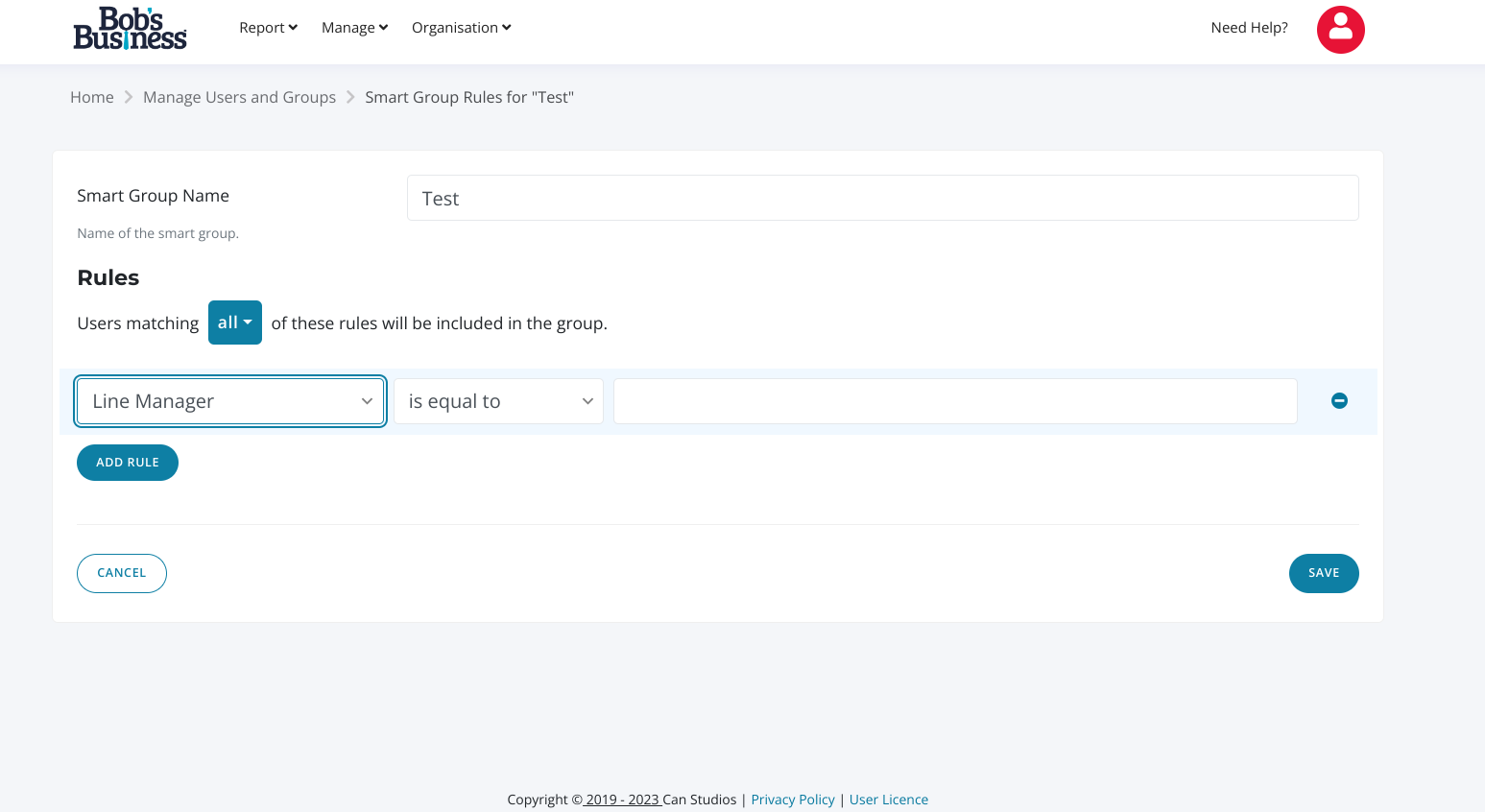Expand the Report menu
This screenshot has width=1485, height=812.
click(x=268, y=28)
